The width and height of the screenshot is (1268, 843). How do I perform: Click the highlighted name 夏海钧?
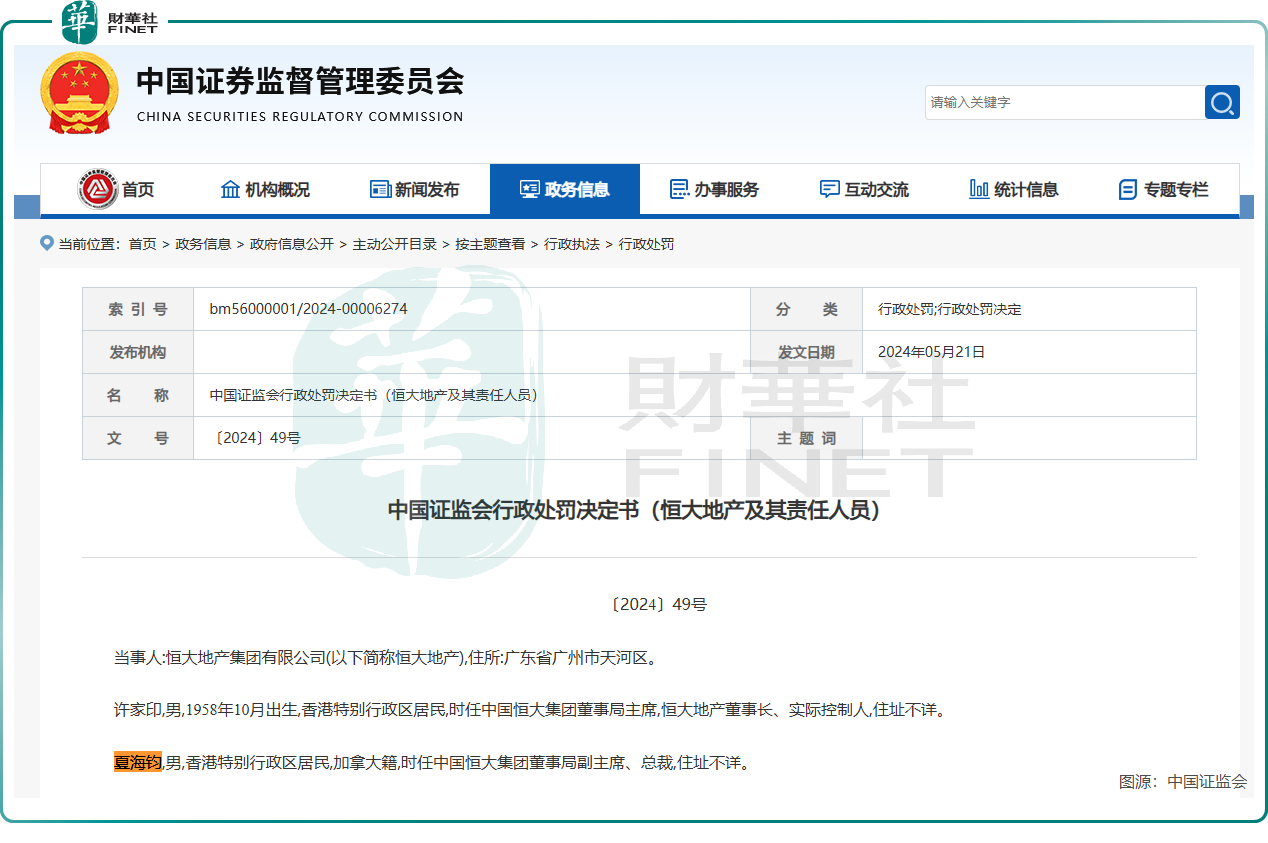pyautogui.click(x=138, y=762)
